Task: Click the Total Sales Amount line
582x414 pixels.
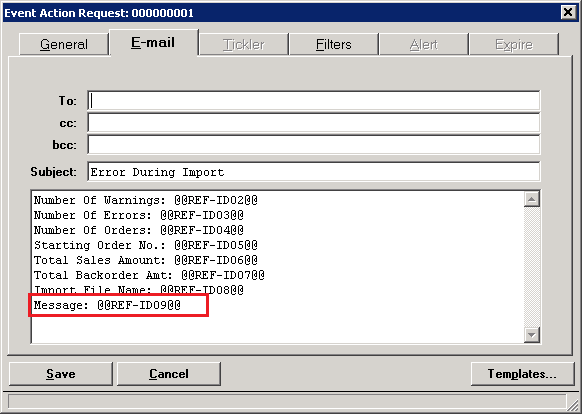Action: click(x=146, y=260)
